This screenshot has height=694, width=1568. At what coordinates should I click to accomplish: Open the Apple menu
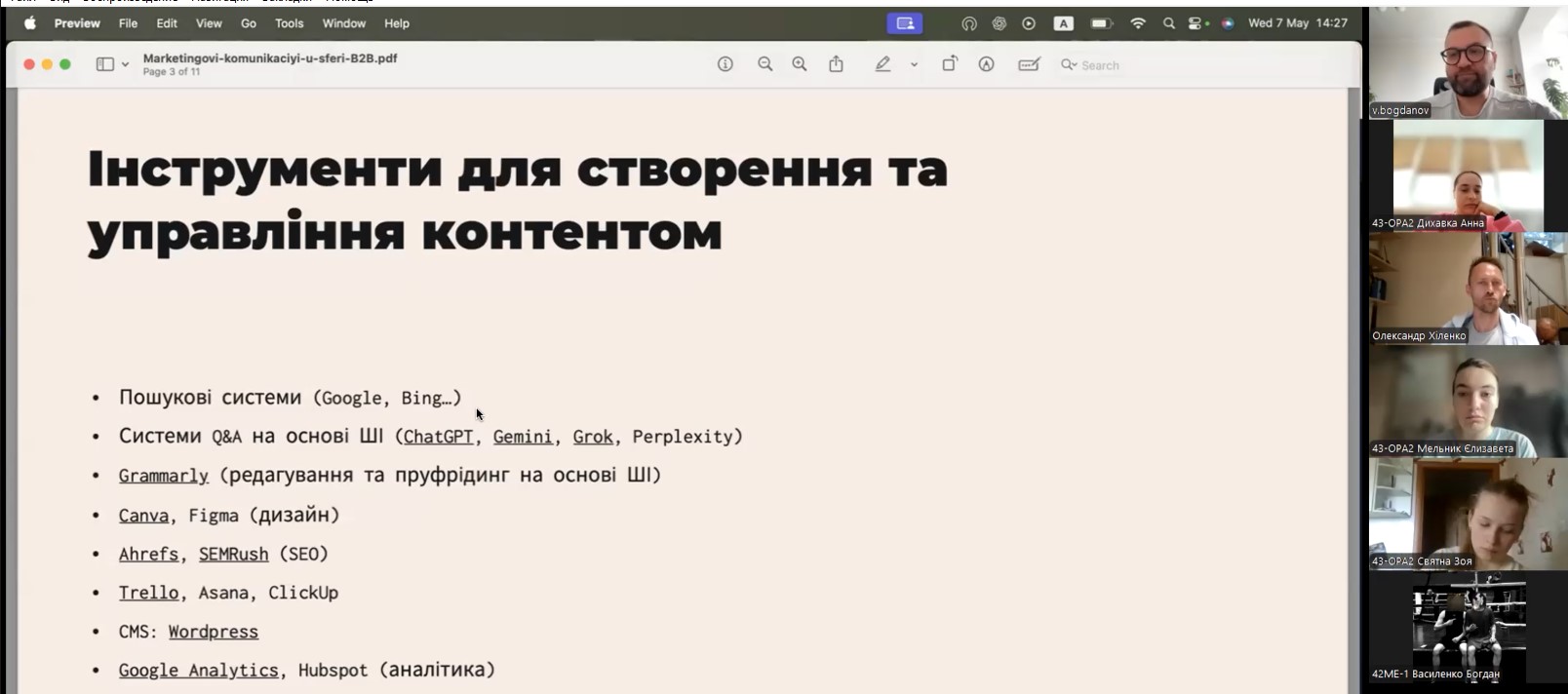click(30, 23)
